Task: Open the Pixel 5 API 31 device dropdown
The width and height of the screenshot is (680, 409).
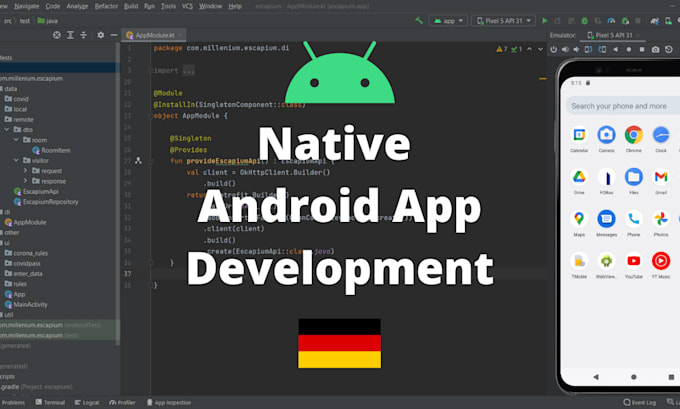Action: [x=503, y=20]
